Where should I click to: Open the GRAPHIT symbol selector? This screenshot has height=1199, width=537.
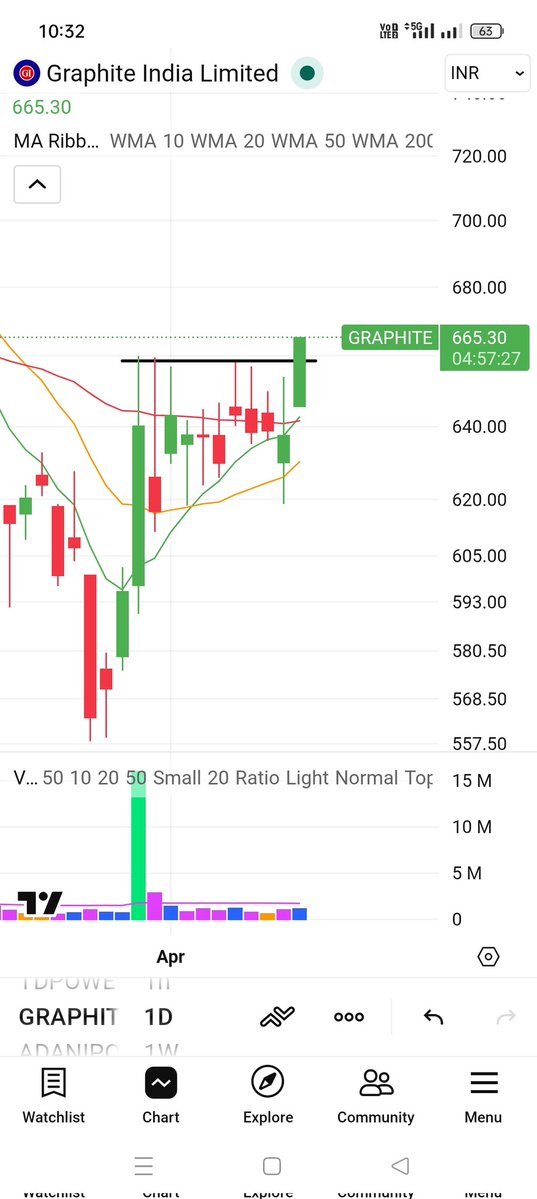pyautogui.click(x=68, y=1016)
